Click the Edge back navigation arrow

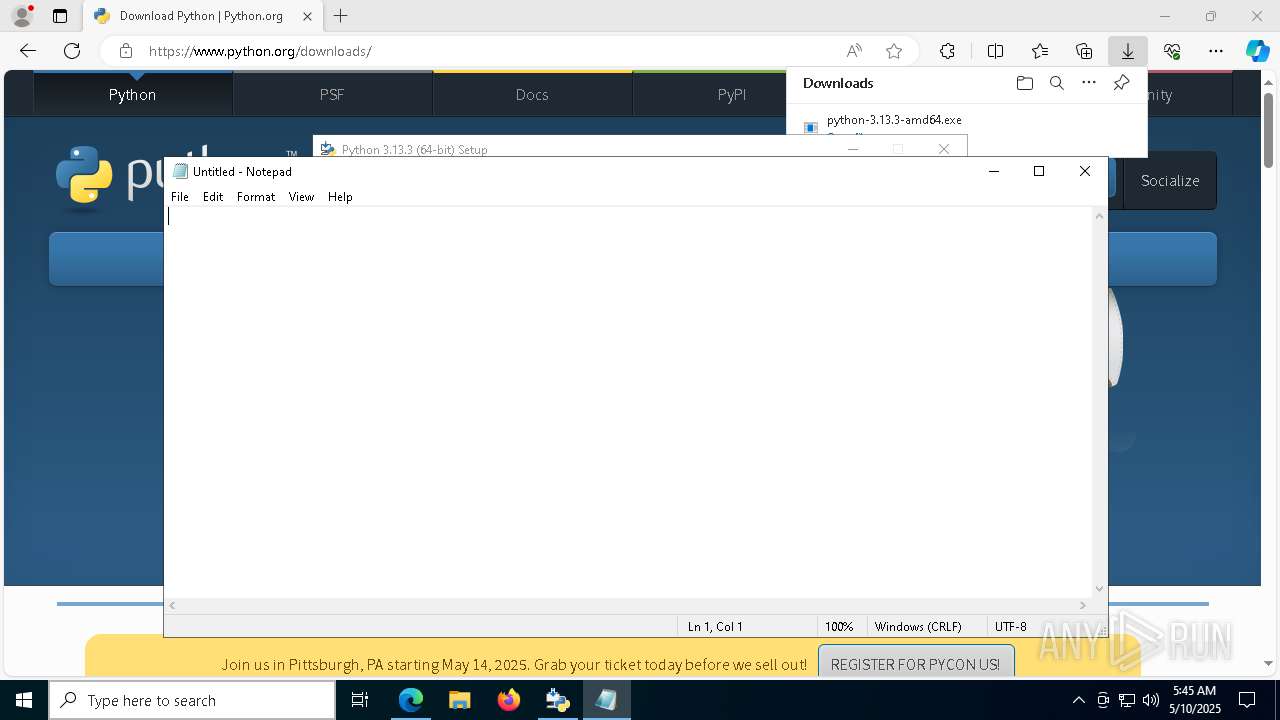pyautogui.click(x=28, y=51)
